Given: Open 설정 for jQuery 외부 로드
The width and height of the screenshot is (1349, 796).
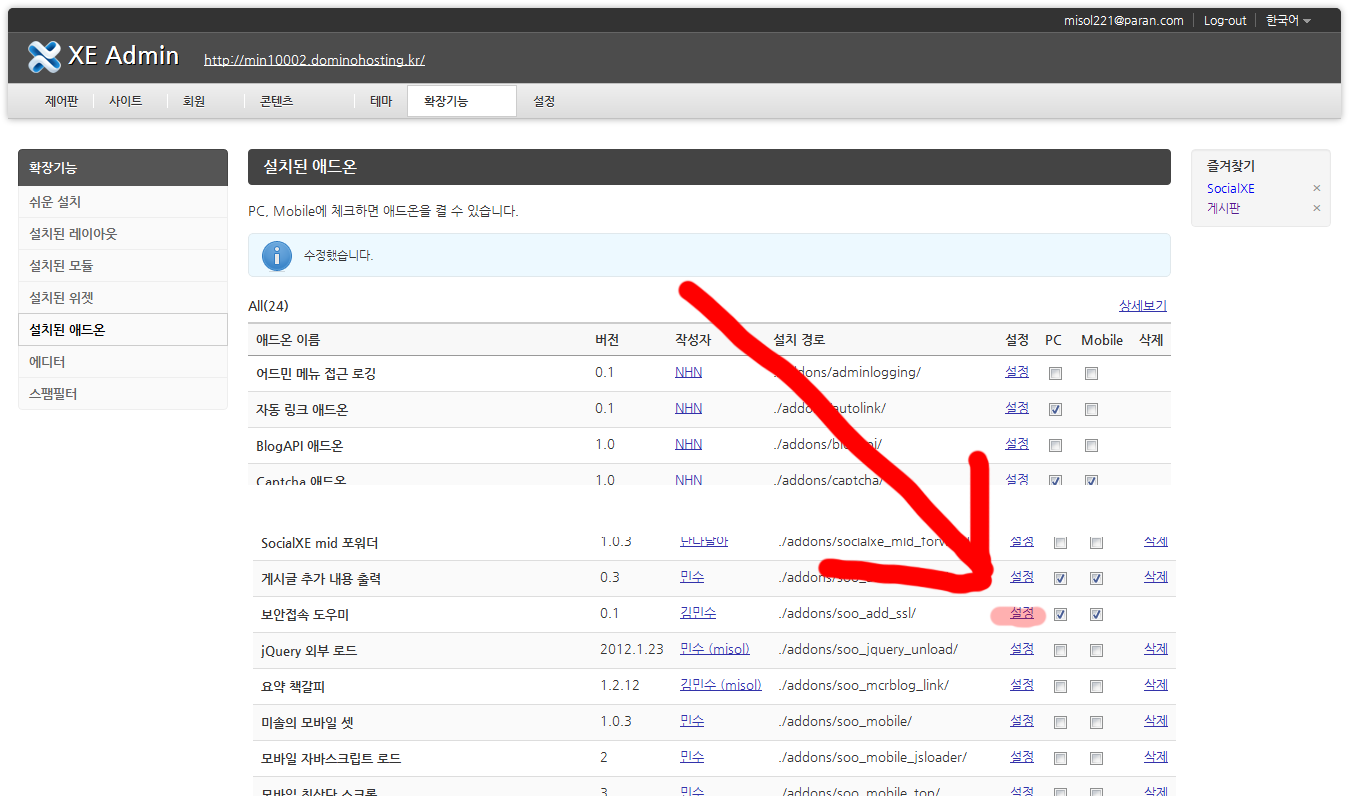Looking at the screenshot, I should pos(1022,649).
